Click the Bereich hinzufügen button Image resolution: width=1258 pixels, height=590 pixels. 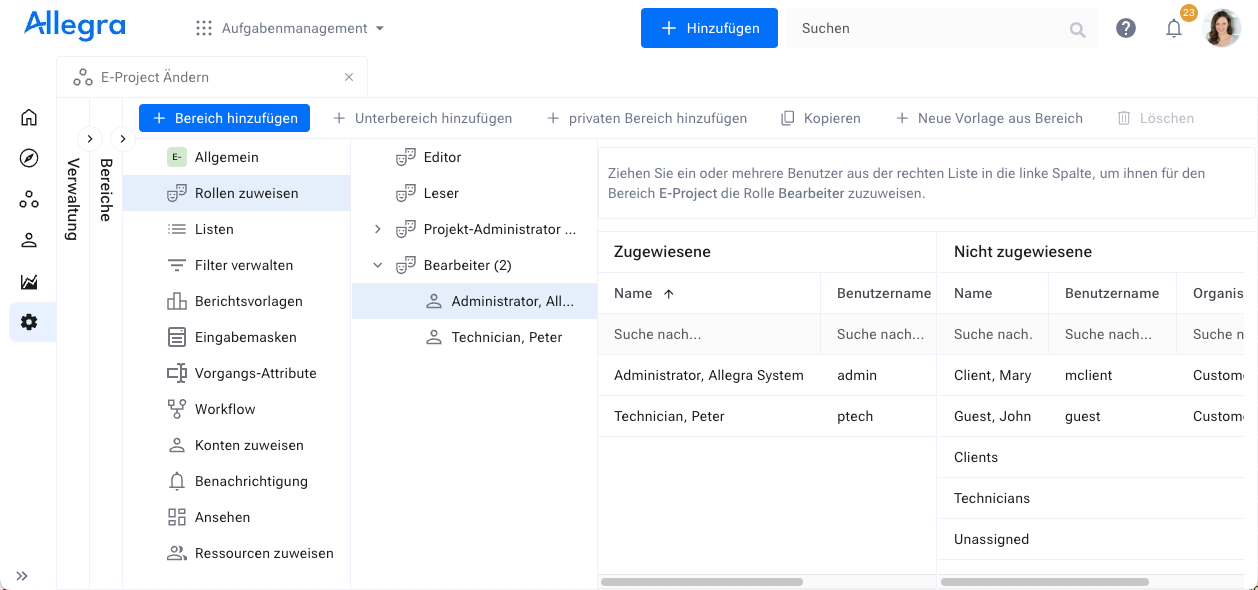pos(225,118)
